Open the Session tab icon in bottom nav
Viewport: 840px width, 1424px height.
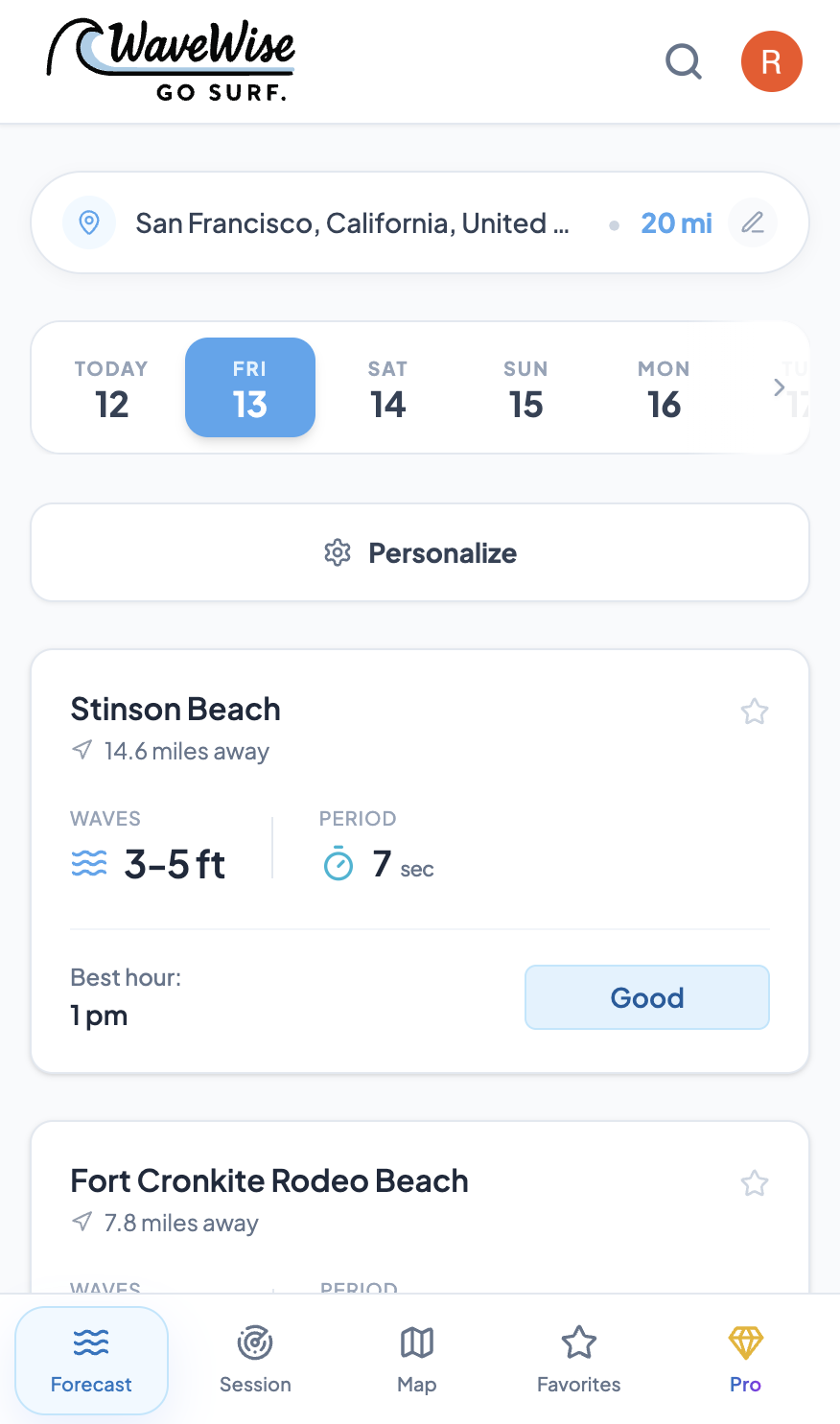coord(255,1343)
